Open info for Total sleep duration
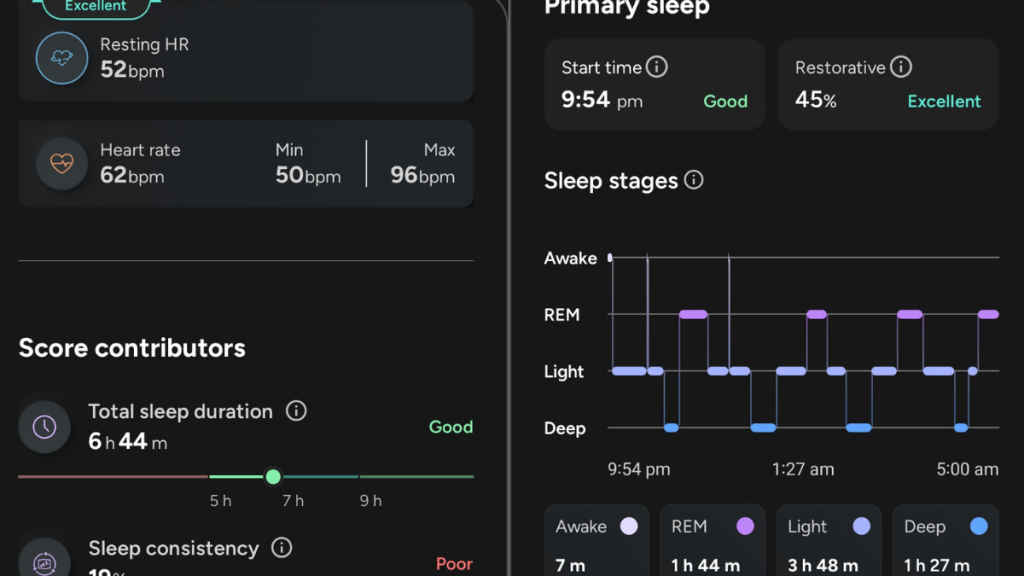The width and height of the screenshot is (1024, 576). coord(296,411)
